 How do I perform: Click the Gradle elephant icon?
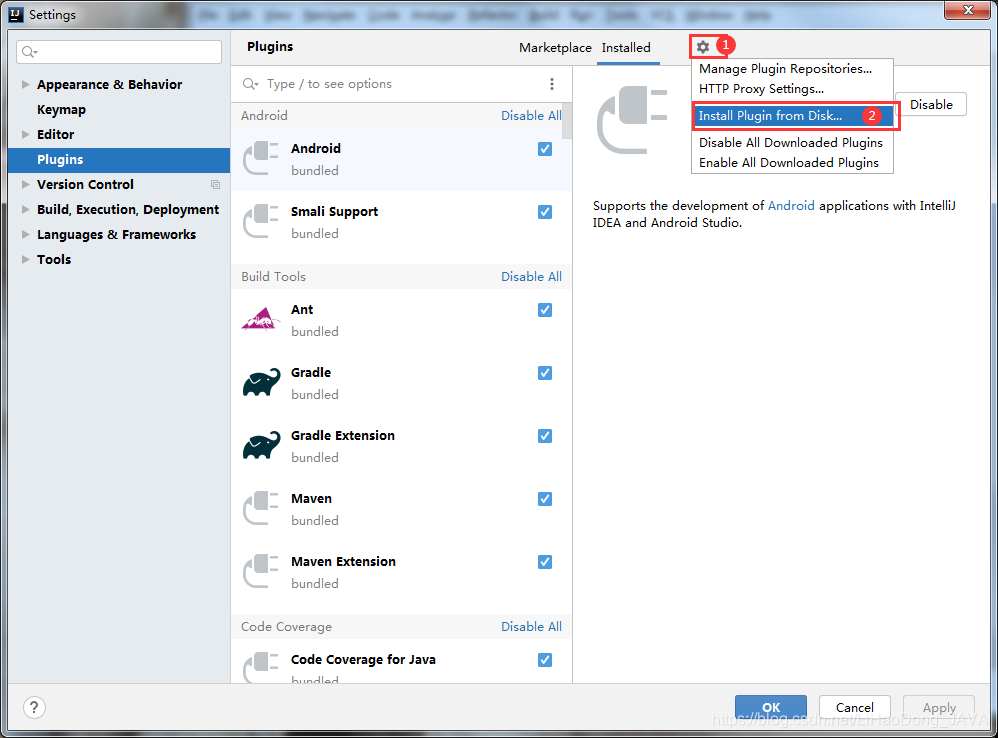(x=261, y=382)
